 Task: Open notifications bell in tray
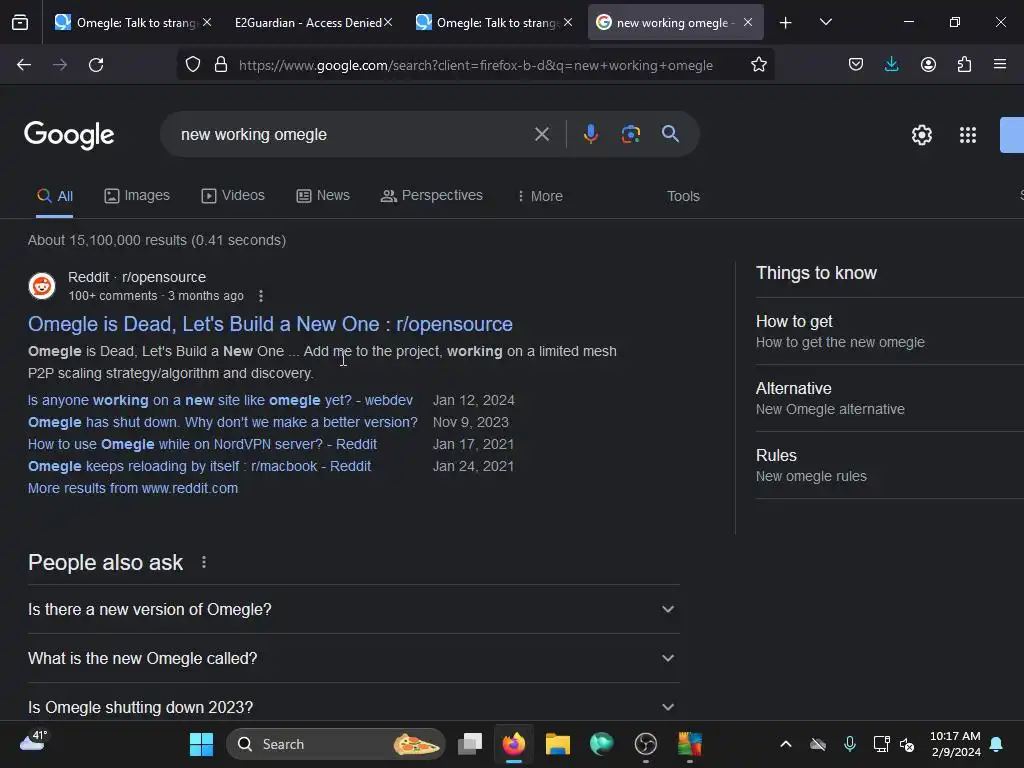coord(996,744)
